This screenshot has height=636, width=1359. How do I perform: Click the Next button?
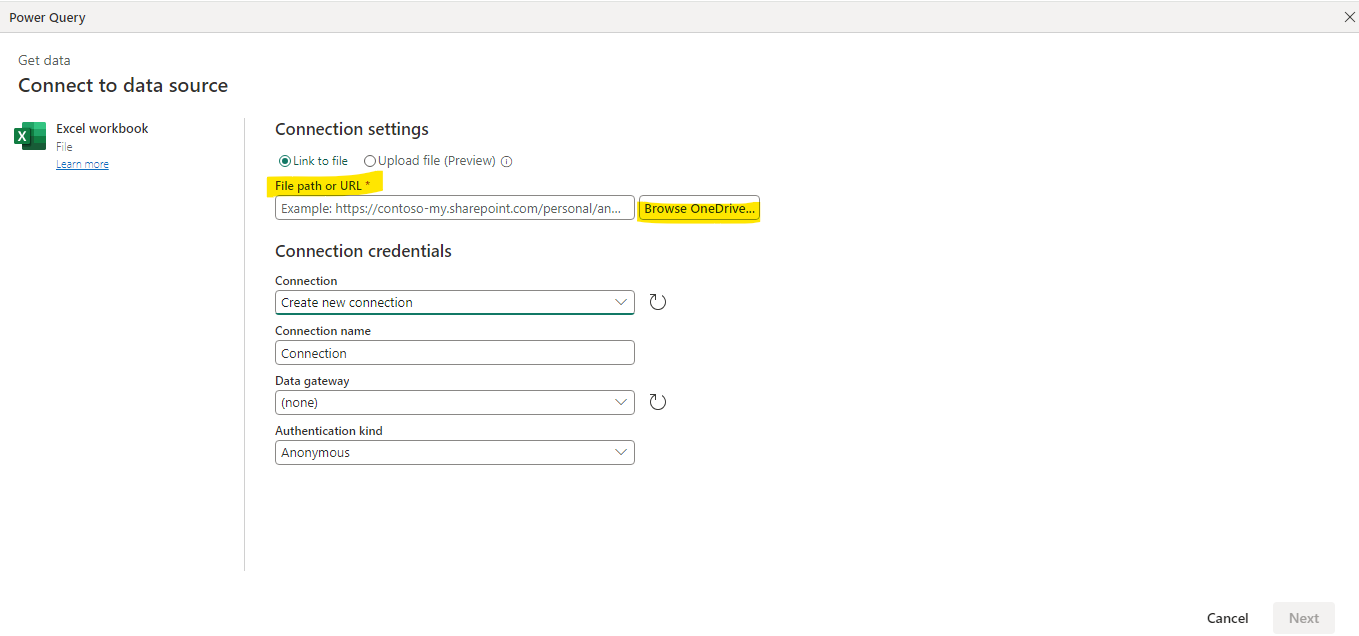point(1303,617)
